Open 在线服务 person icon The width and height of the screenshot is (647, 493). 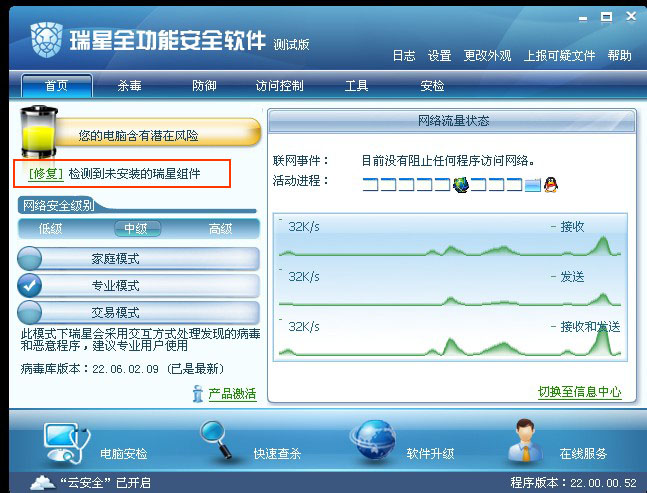click(x=525, y=440)
